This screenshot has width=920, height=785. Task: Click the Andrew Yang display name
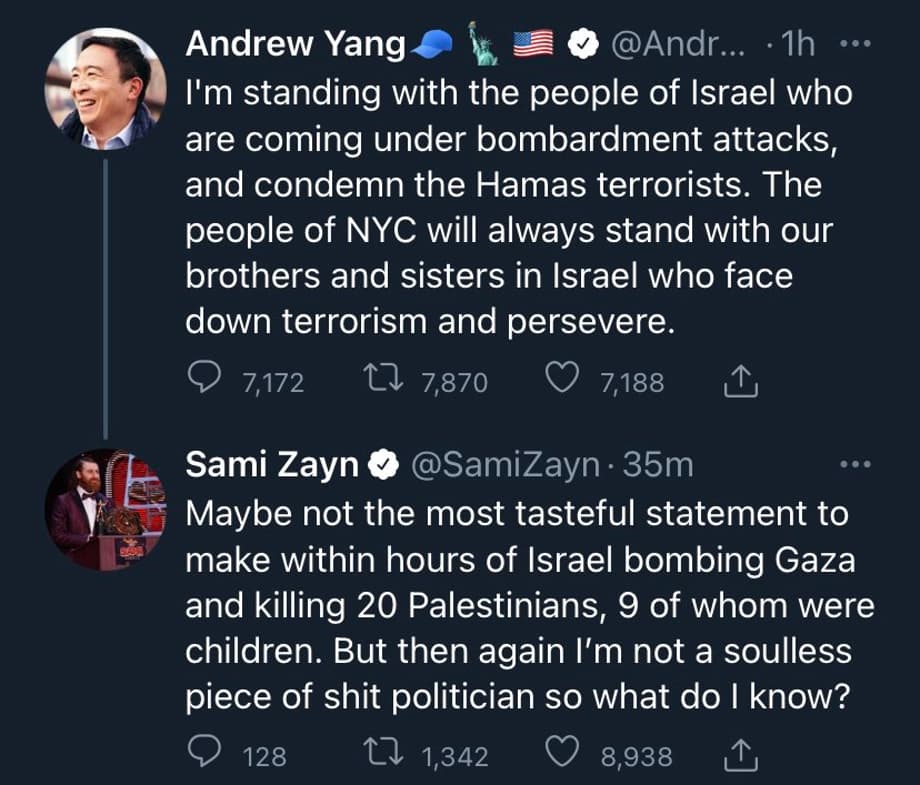(296, 44)
